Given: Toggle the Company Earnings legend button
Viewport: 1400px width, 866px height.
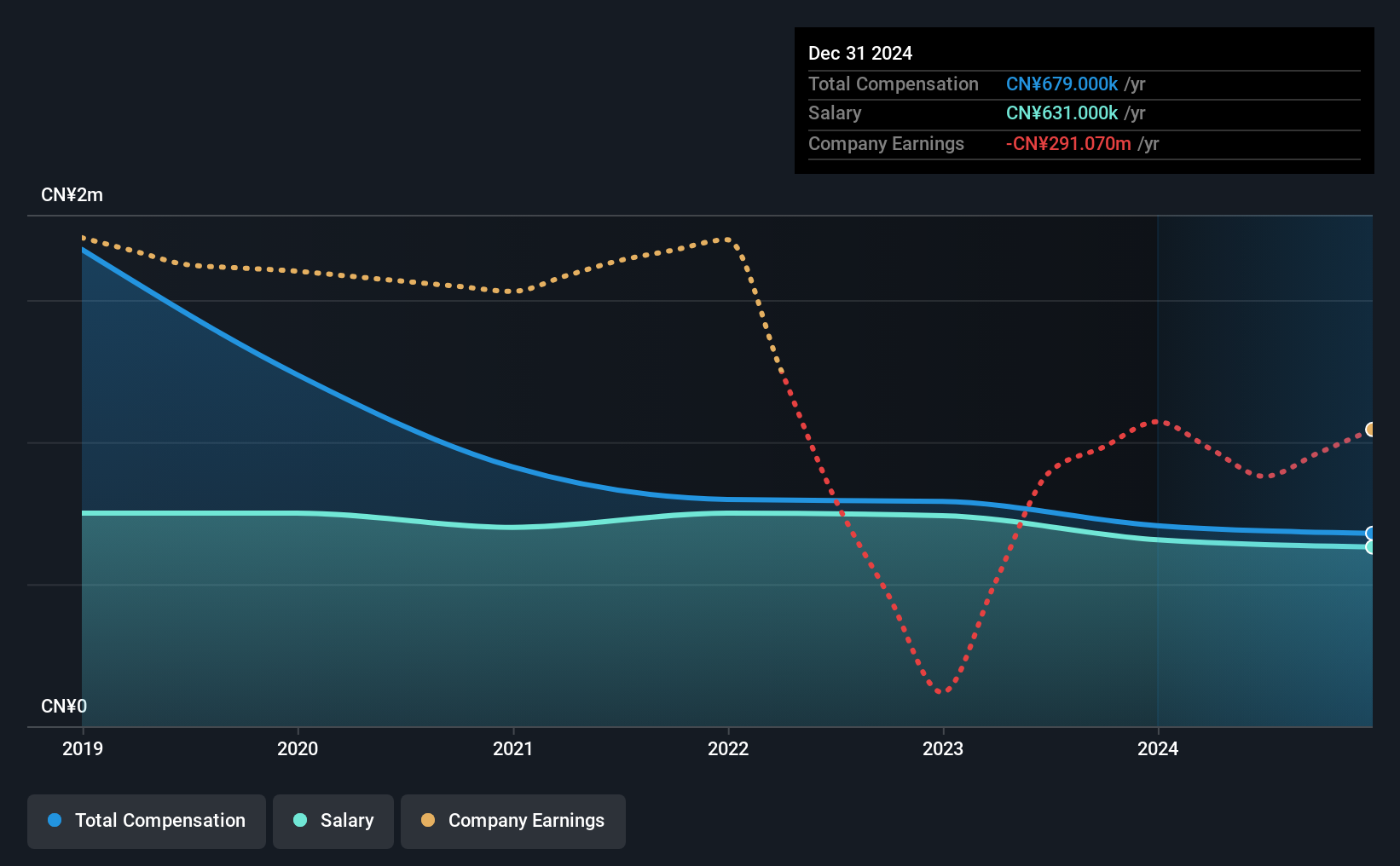Looking at the screenshot, I should tap(513, 821).
